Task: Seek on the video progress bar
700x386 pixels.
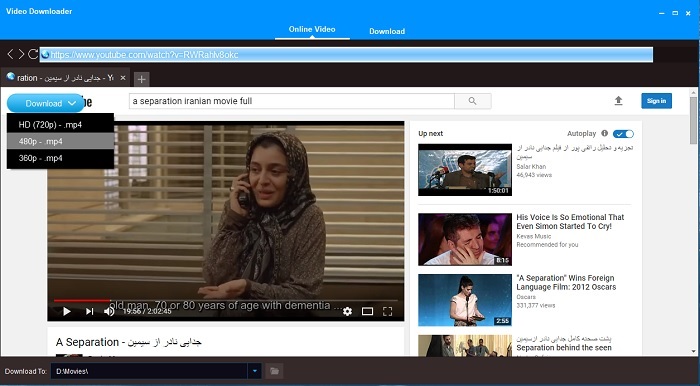Action: pyautogui.click(x=225, y=301)
